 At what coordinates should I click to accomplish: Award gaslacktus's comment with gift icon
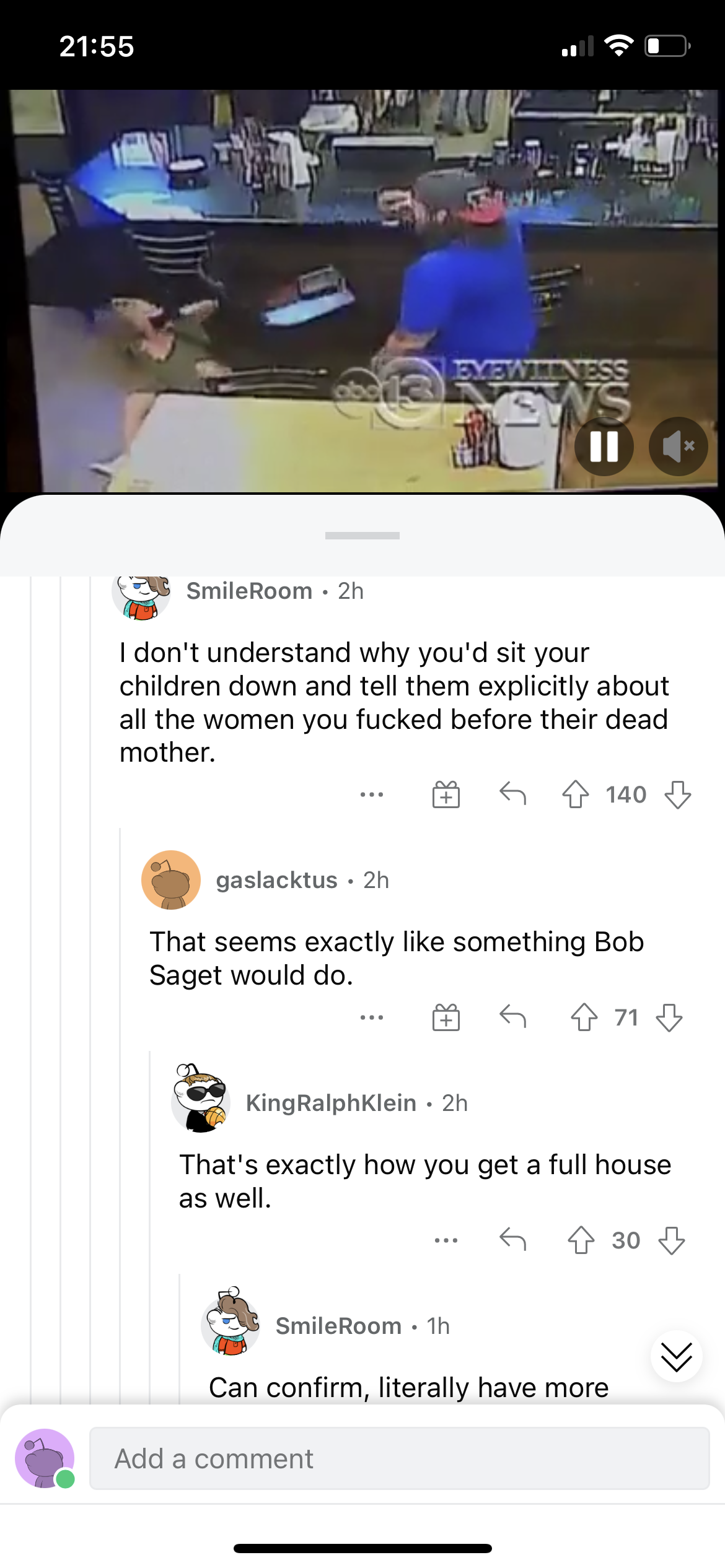click(446, 1017)
